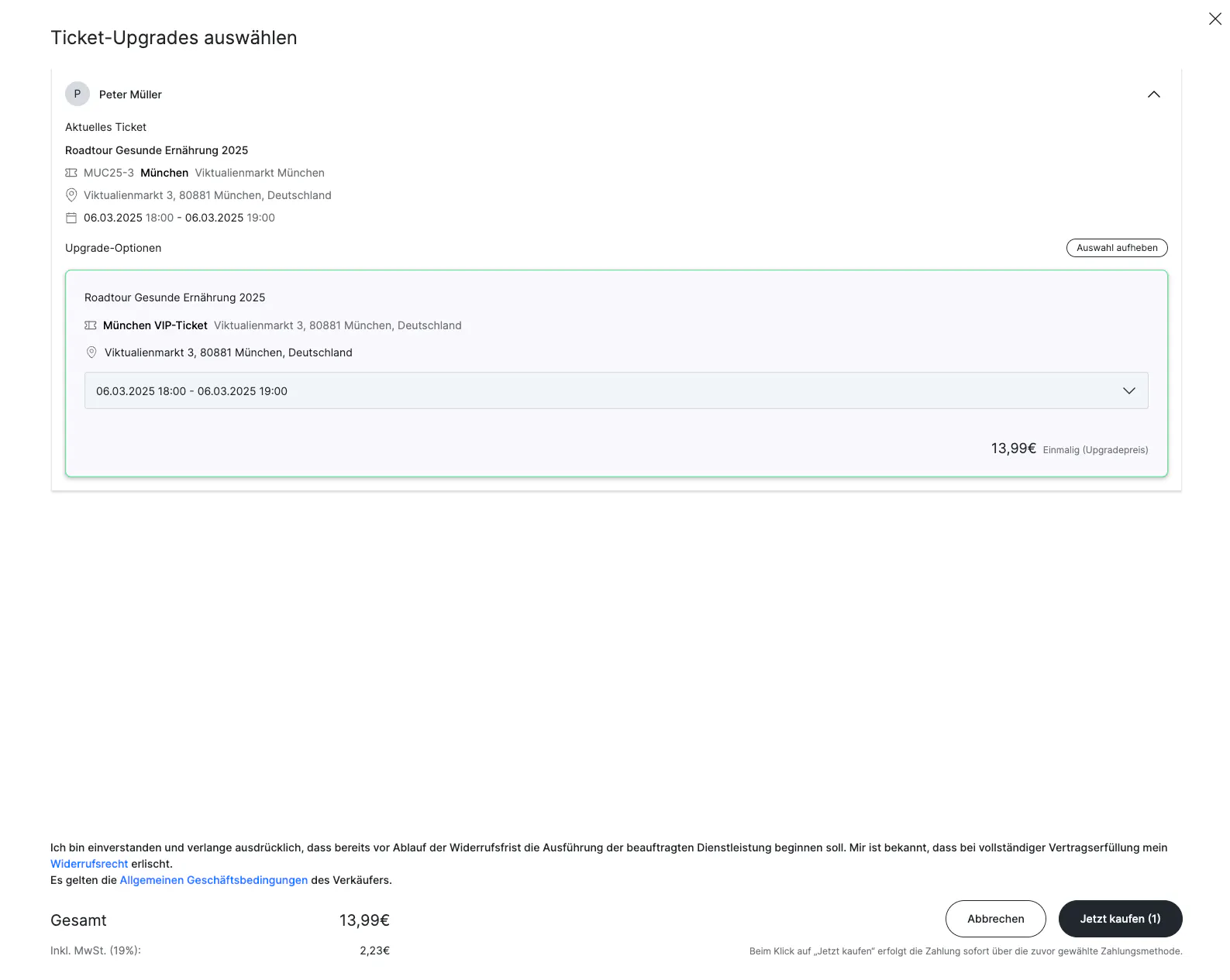Click the 13,99€ upgrade price
Image resolution: width=1230 pixels, height=980 pixels.
pos(1013,449)
